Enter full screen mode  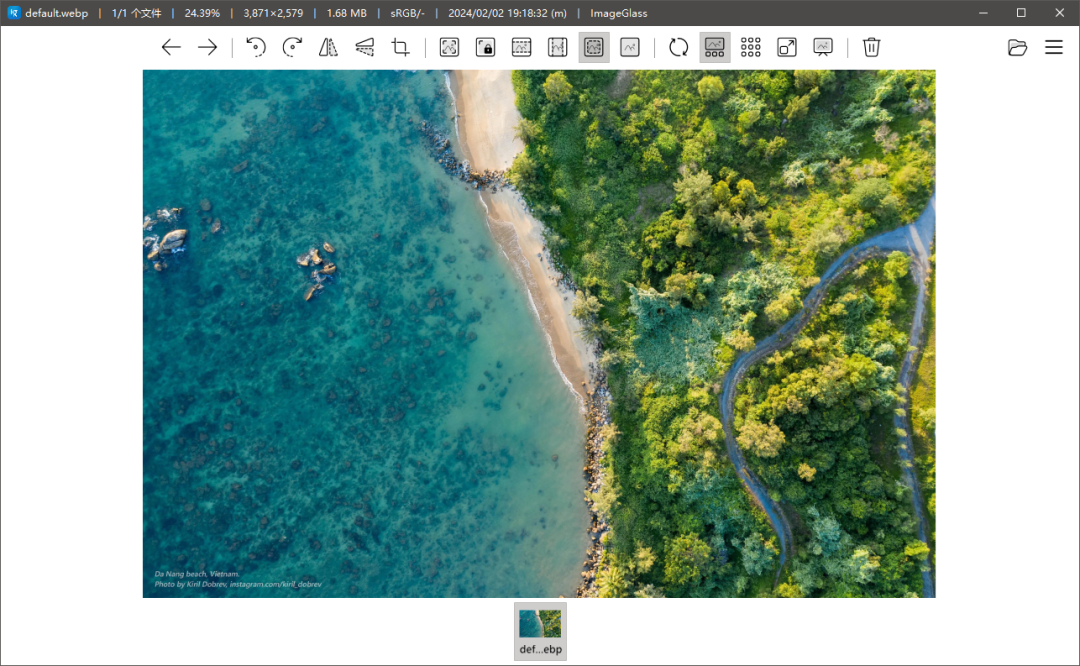(x=787, y=47)
